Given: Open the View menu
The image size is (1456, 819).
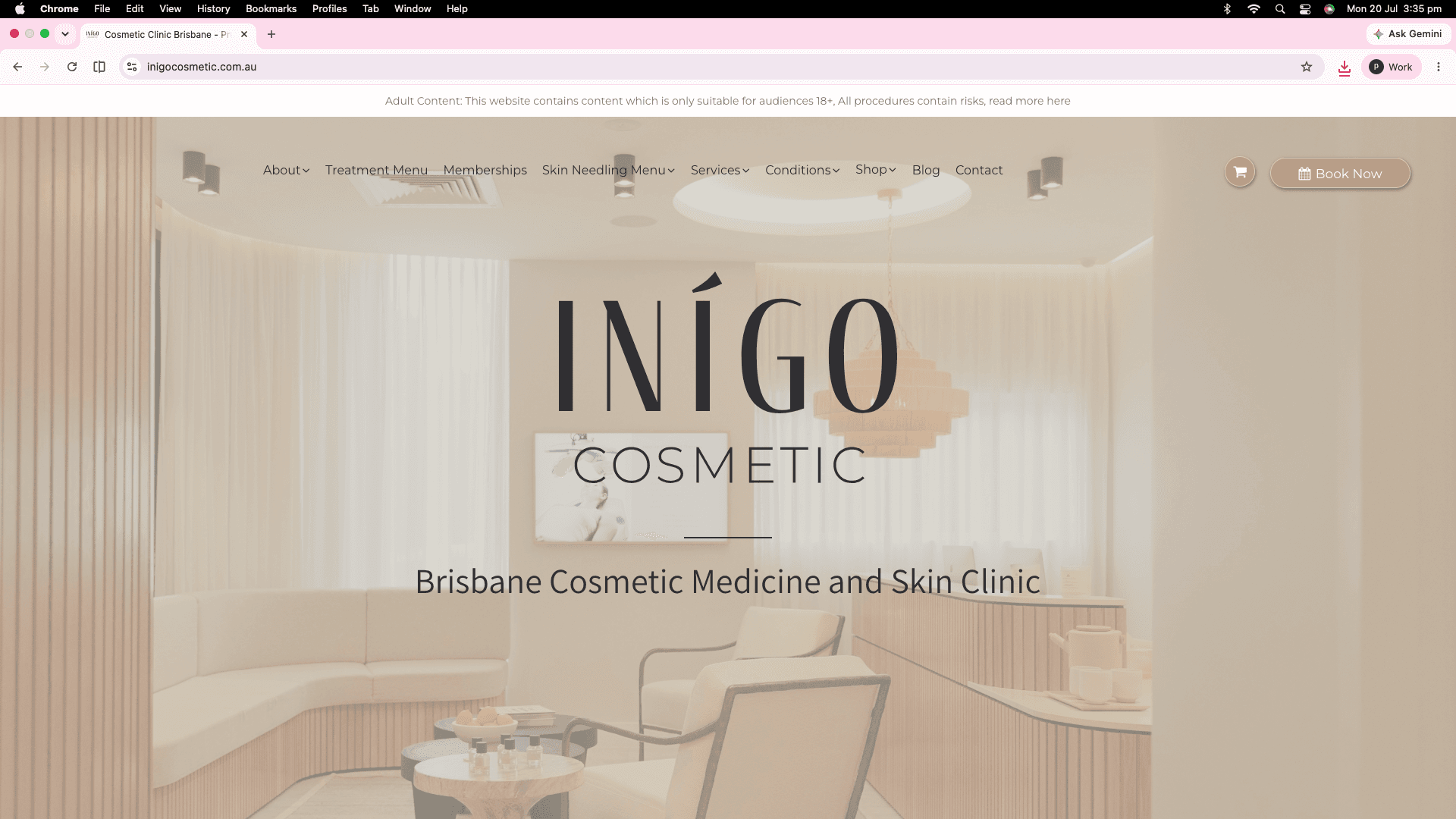Looking at the screenshot, I should (x=171, y=9).
